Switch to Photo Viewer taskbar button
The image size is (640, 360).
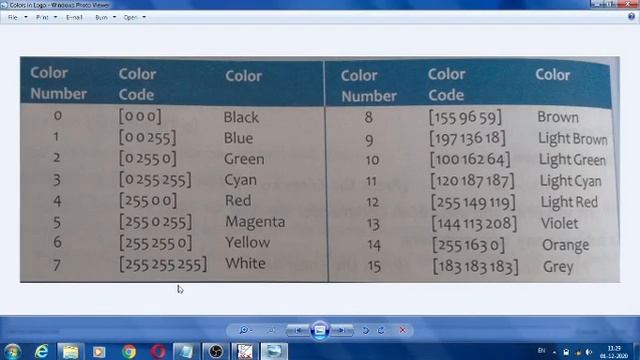tap(274, 351)
